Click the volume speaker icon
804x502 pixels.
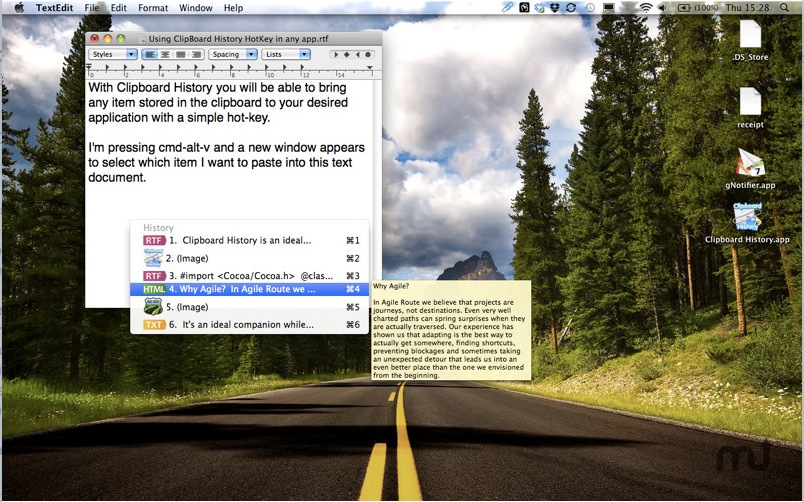[x=662, y=8]
